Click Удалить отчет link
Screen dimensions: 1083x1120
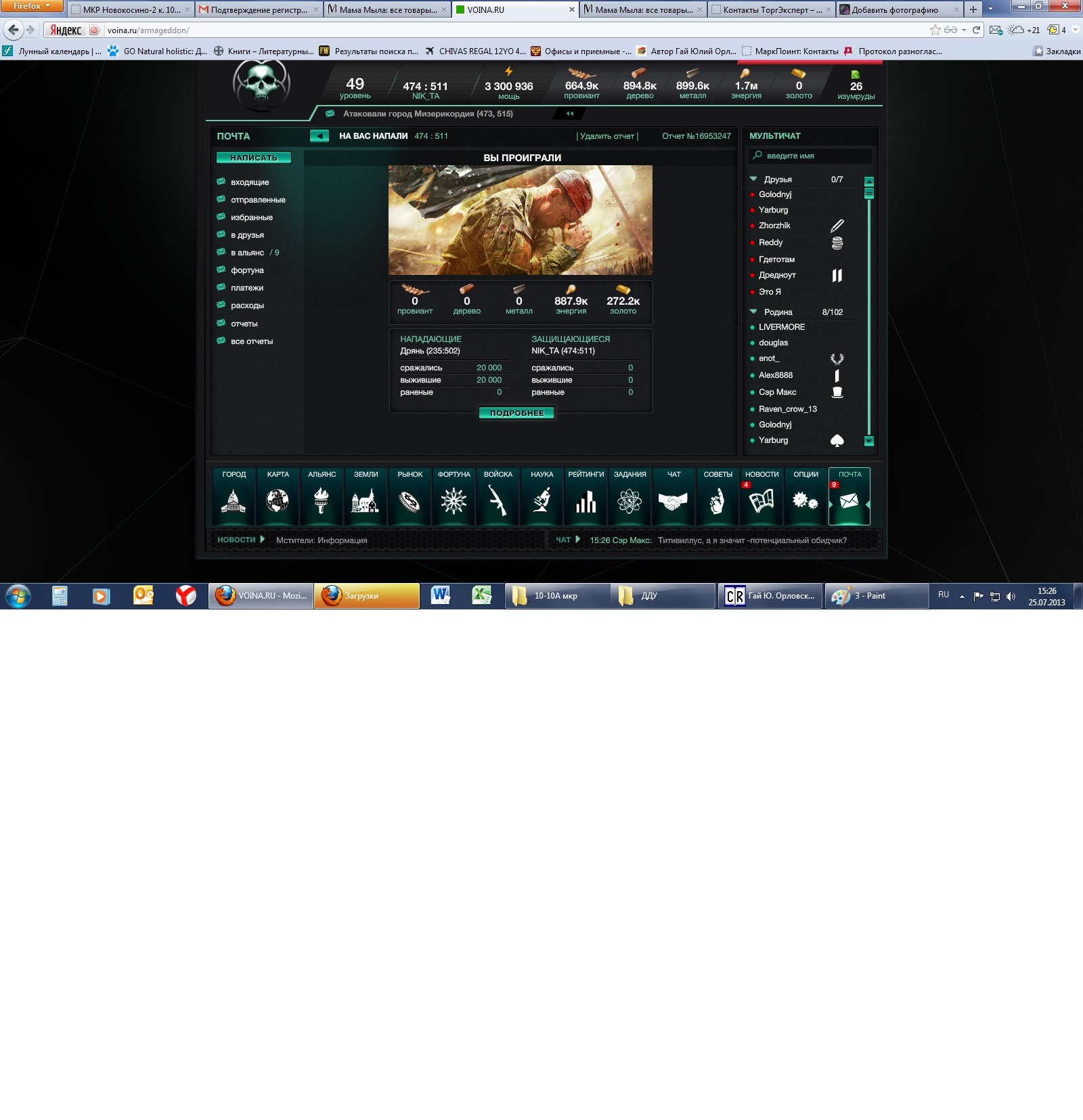pos(607,136)
